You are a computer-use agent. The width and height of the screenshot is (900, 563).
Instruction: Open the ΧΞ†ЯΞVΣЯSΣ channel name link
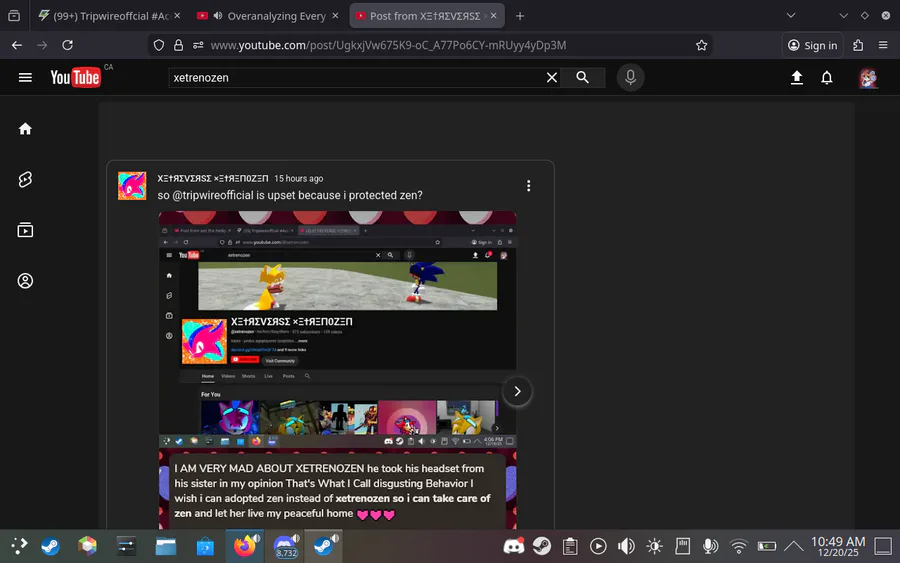click(x=212, y=178)
